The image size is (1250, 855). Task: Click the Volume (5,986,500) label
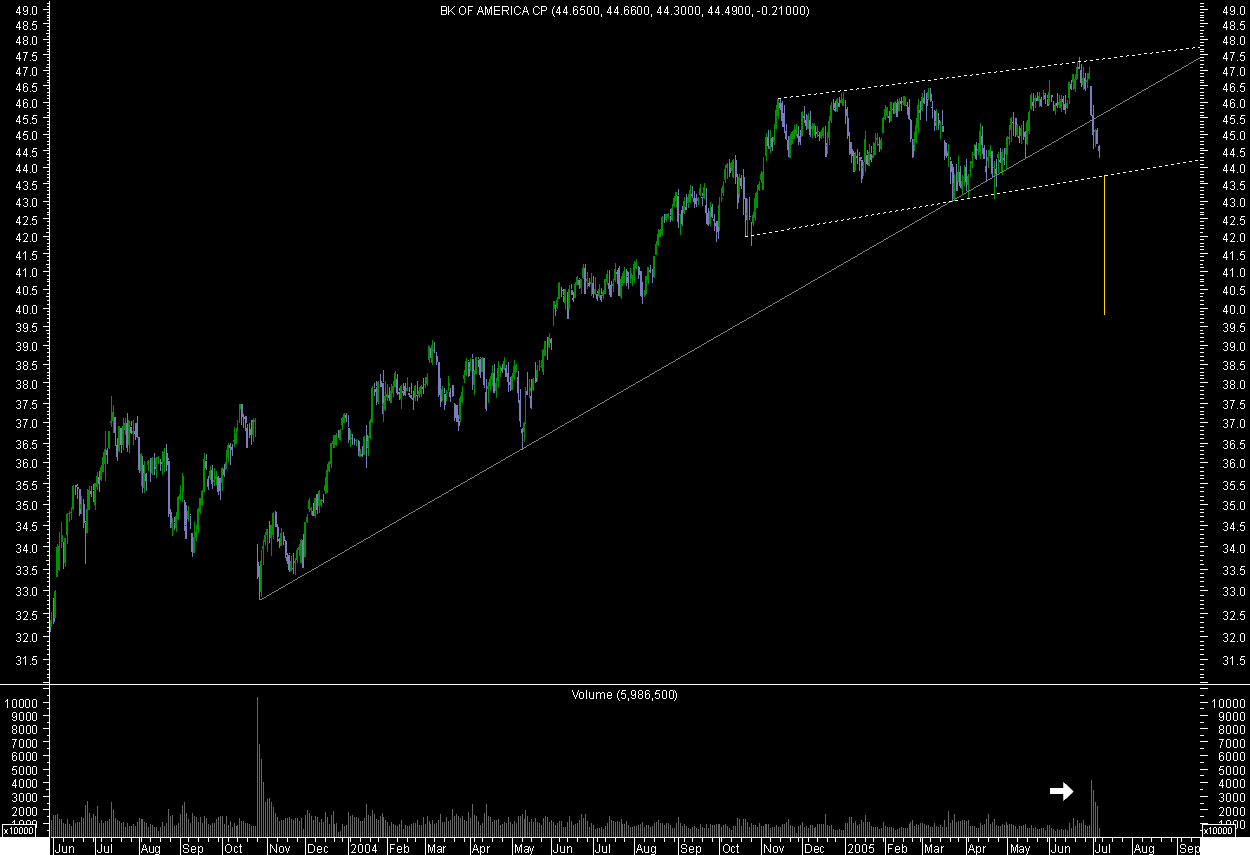point(624,694)
